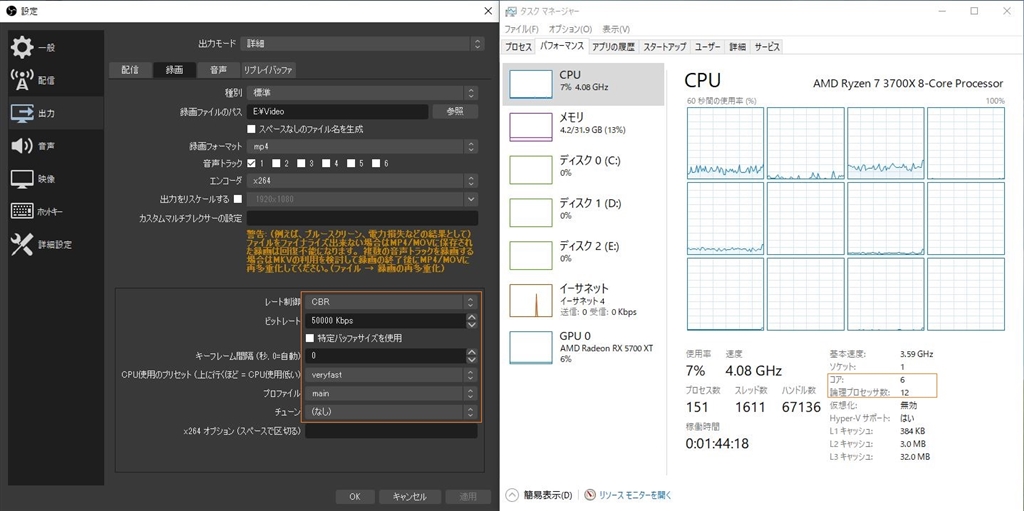Click Task Manager title bar app icon

pos(509,11)
